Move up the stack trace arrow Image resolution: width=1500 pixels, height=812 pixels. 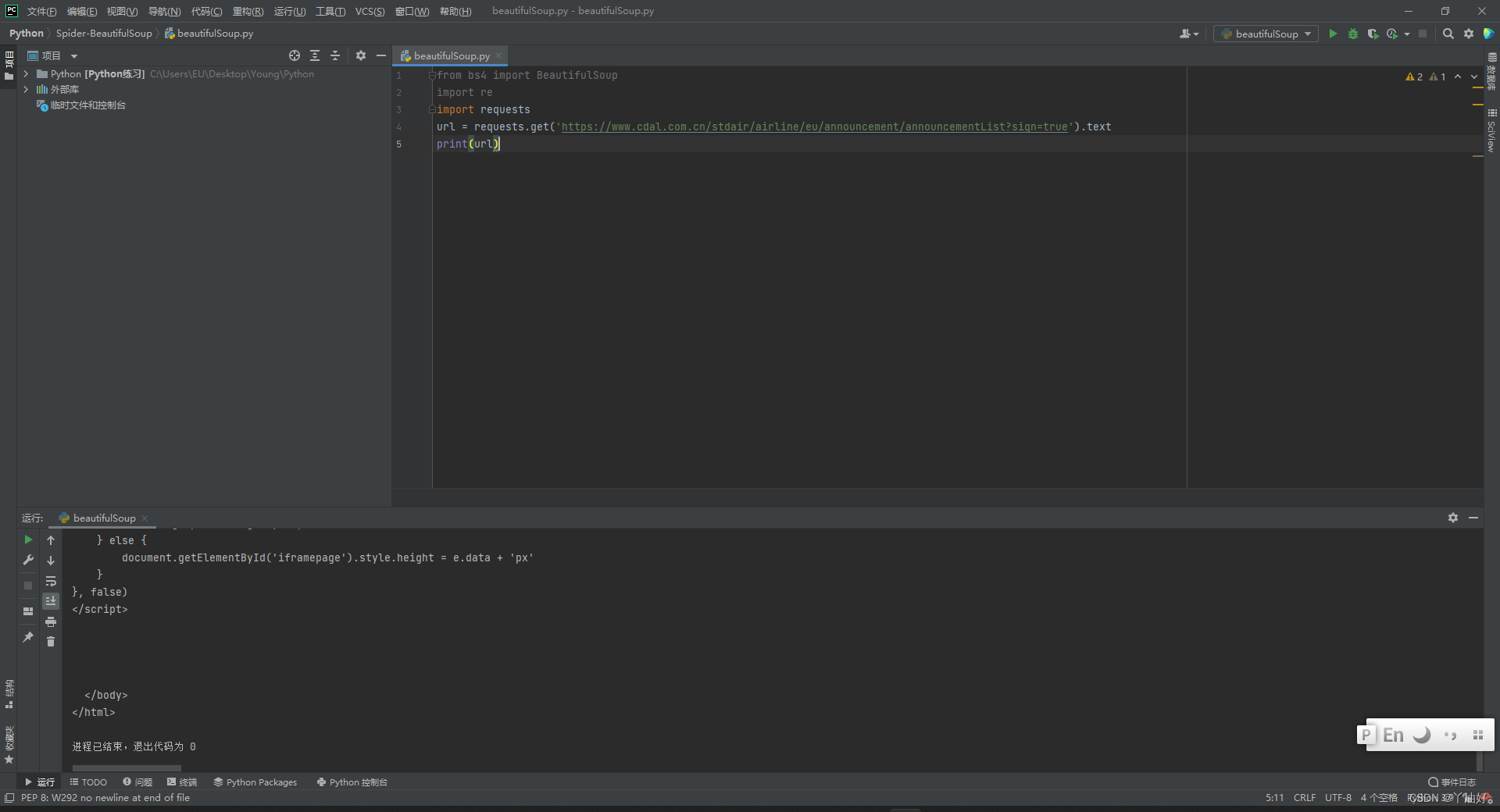pos(51,540)
